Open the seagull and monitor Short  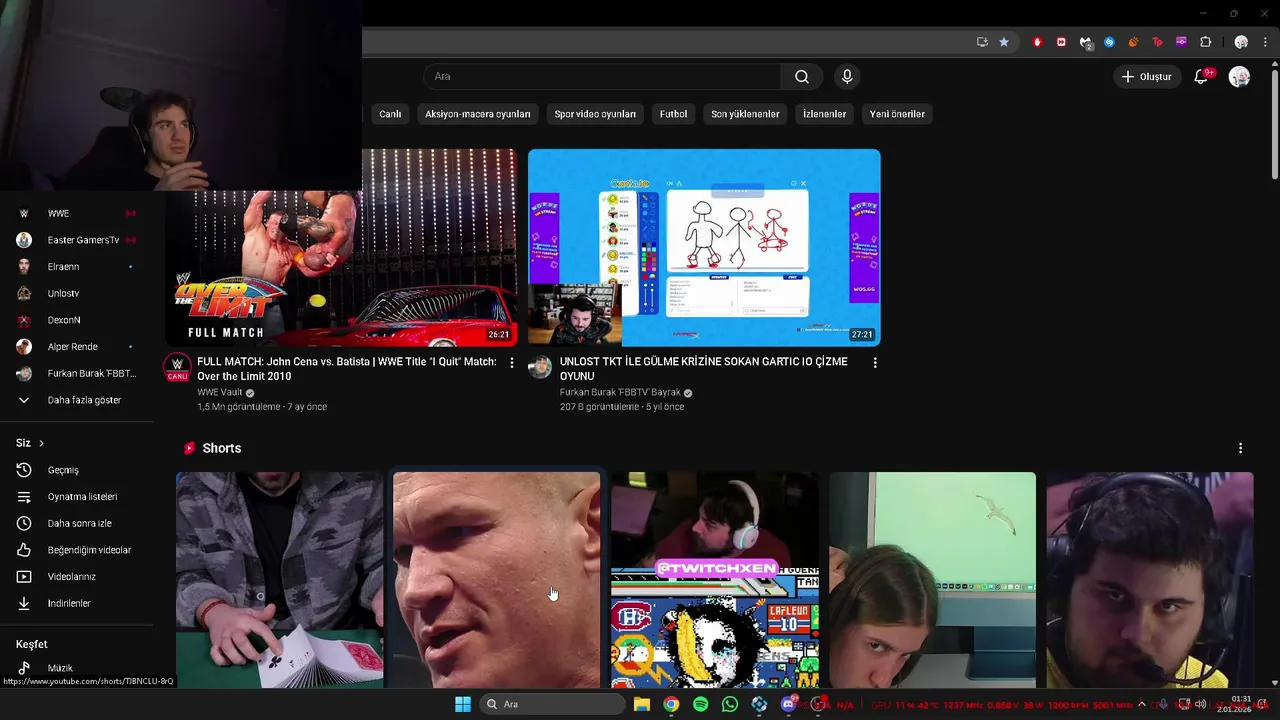tap(932, 580)
